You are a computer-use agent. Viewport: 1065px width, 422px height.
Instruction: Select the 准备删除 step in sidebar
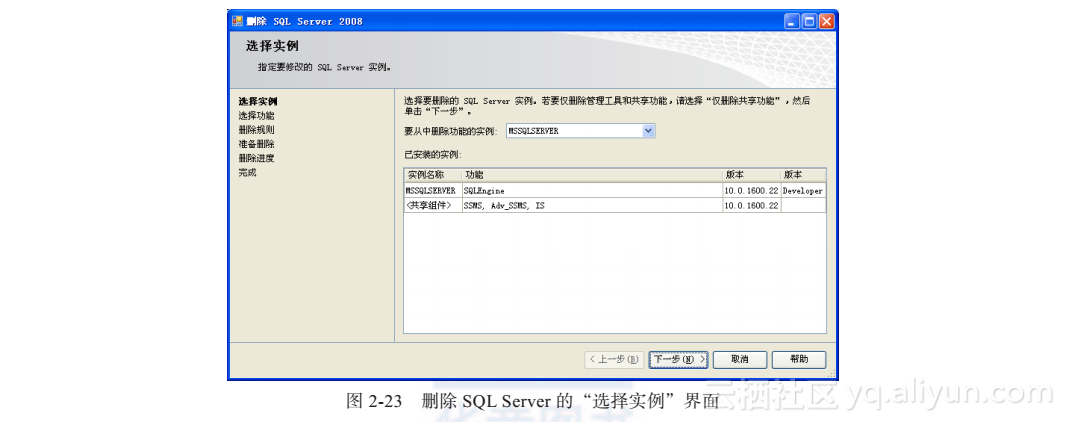coord(256,144)
